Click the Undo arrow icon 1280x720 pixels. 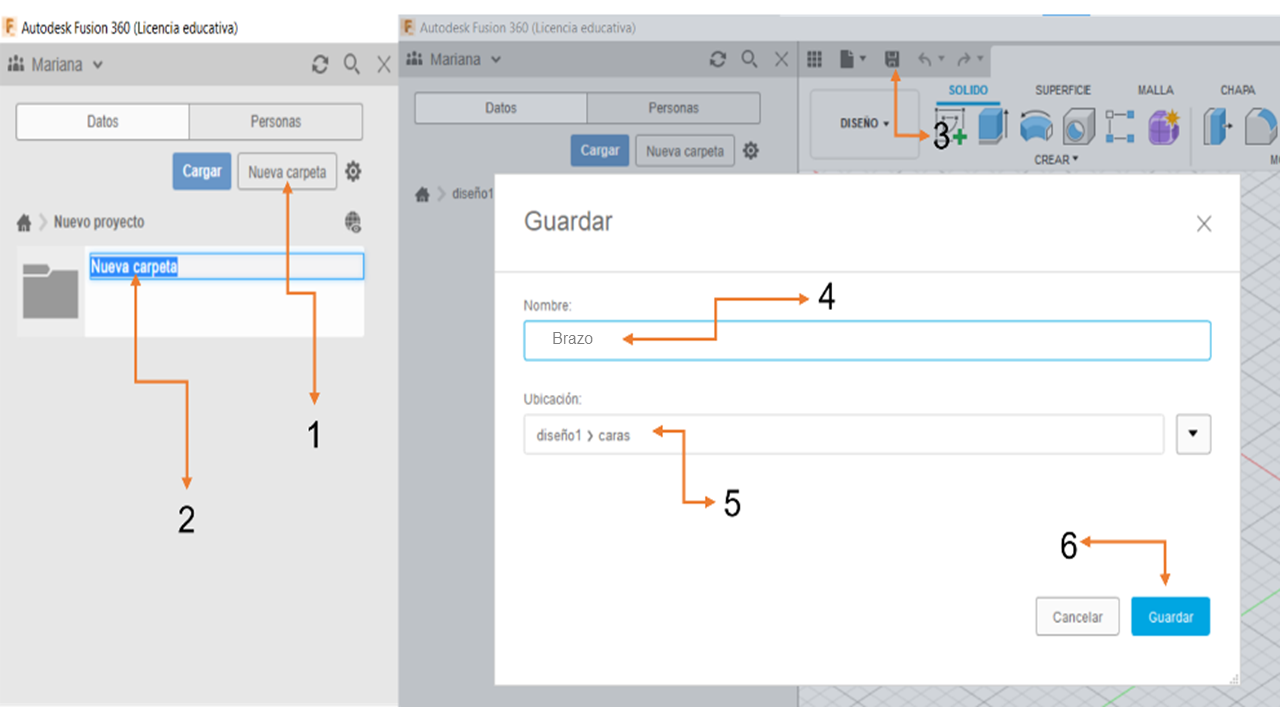coord(924,60)
